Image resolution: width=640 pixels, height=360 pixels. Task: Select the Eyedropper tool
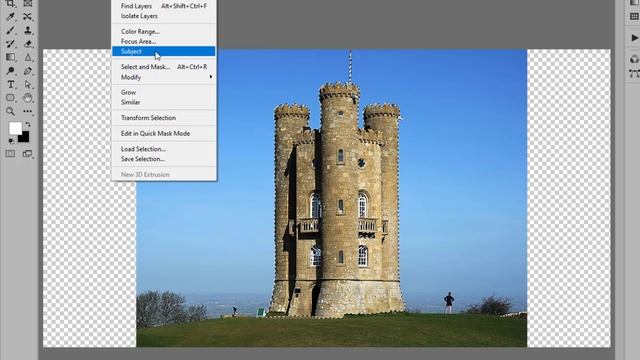point(11,17)
